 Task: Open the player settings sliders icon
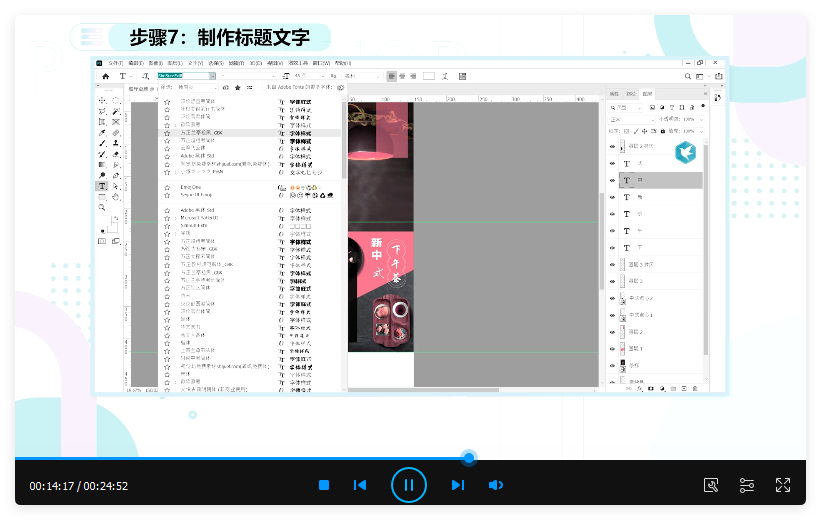click(x=747, y=485)
